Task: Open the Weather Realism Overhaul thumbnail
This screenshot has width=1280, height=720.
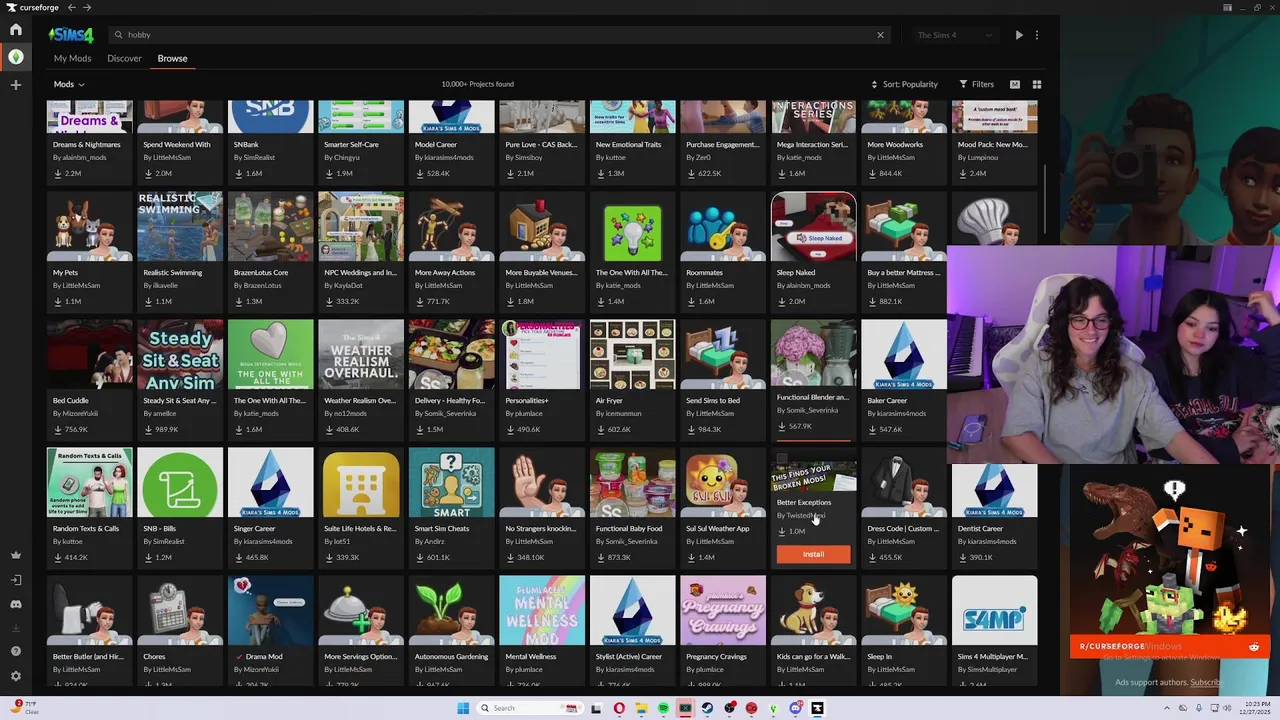Action: (361, 355)
